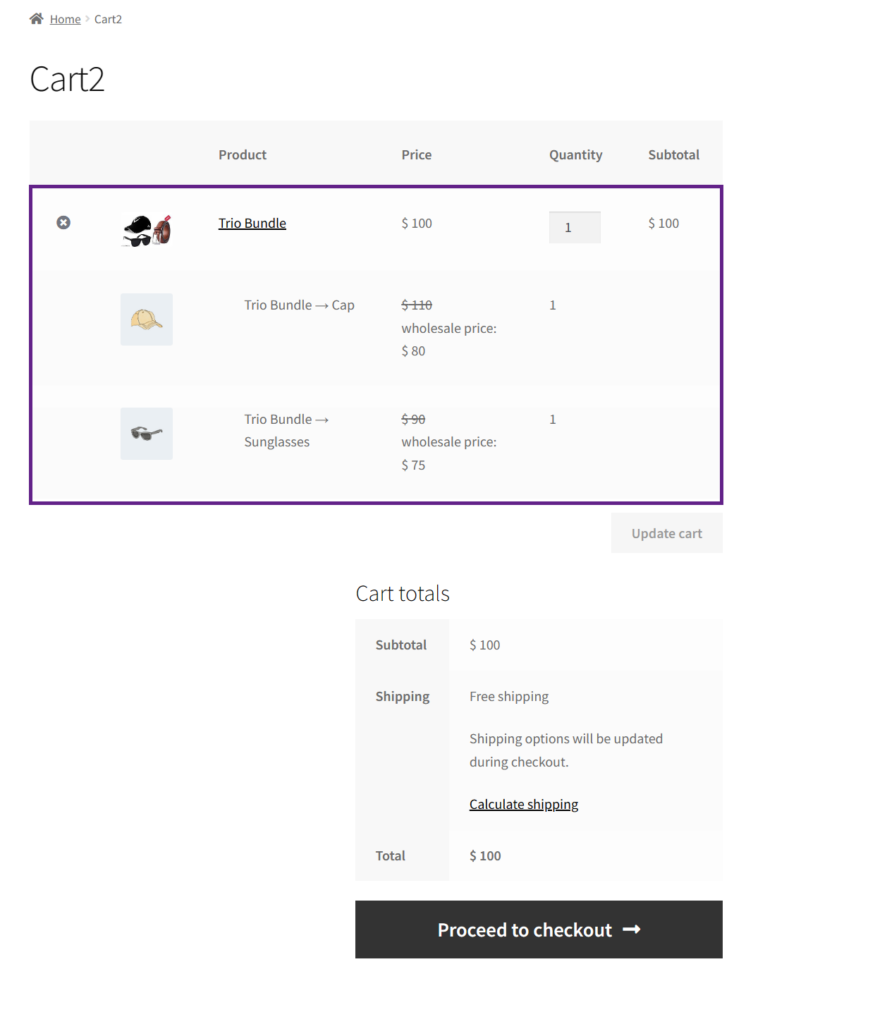The height and width of the screenshot is (1024, 875).
Task: Open the Calculate shipping link
Action: [x=524, y=804]
